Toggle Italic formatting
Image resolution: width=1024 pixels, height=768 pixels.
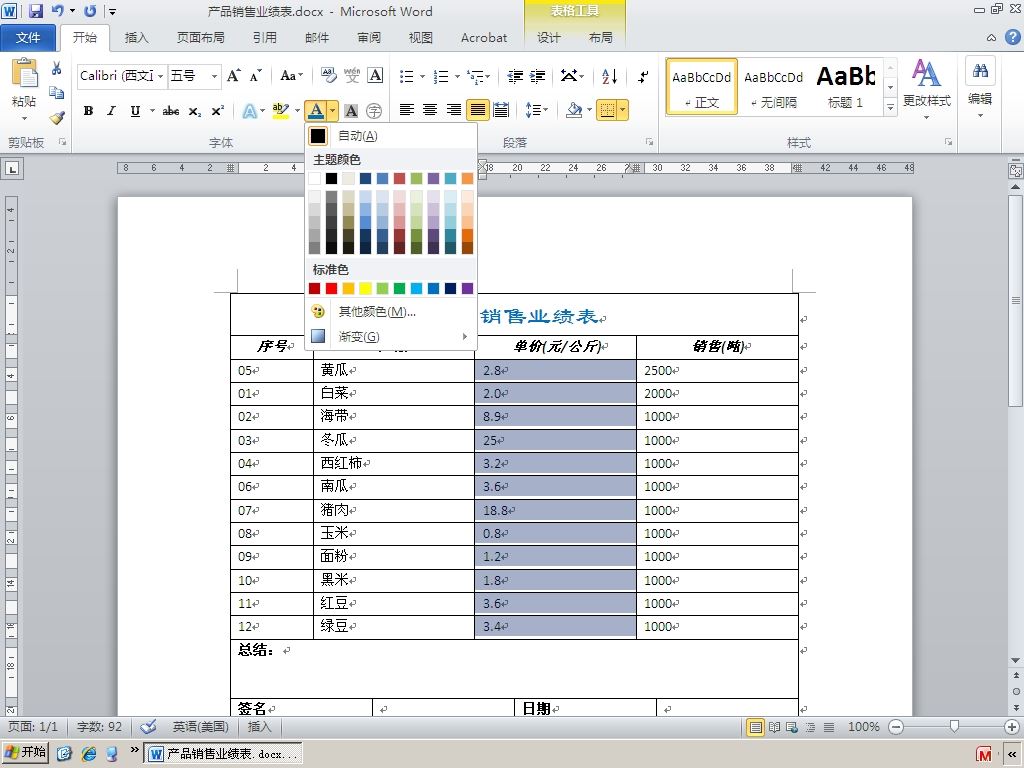coord(112,111)
